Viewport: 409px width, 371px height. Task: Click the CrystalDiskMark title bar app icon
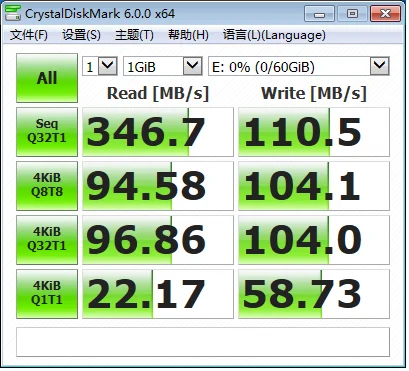pos(13,13)
